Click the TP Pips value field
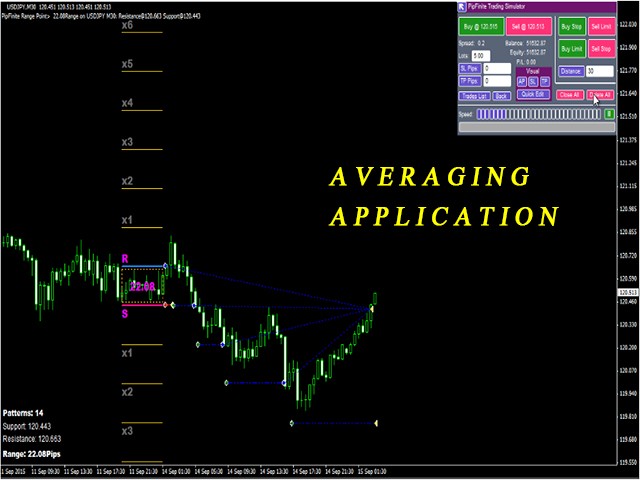 497,81
